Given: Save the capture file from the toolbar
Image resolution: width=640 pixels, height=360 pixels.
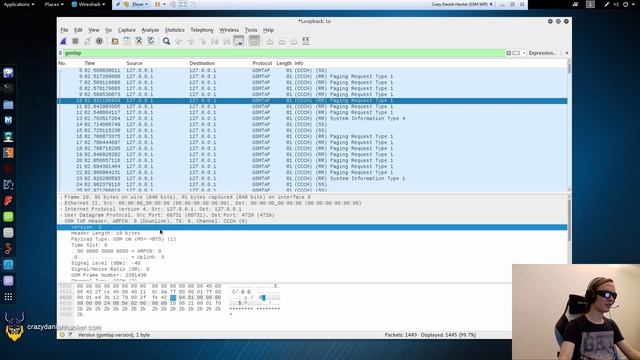Looking at the screenshot, I should pyautogui.click(x=127, y=41).
